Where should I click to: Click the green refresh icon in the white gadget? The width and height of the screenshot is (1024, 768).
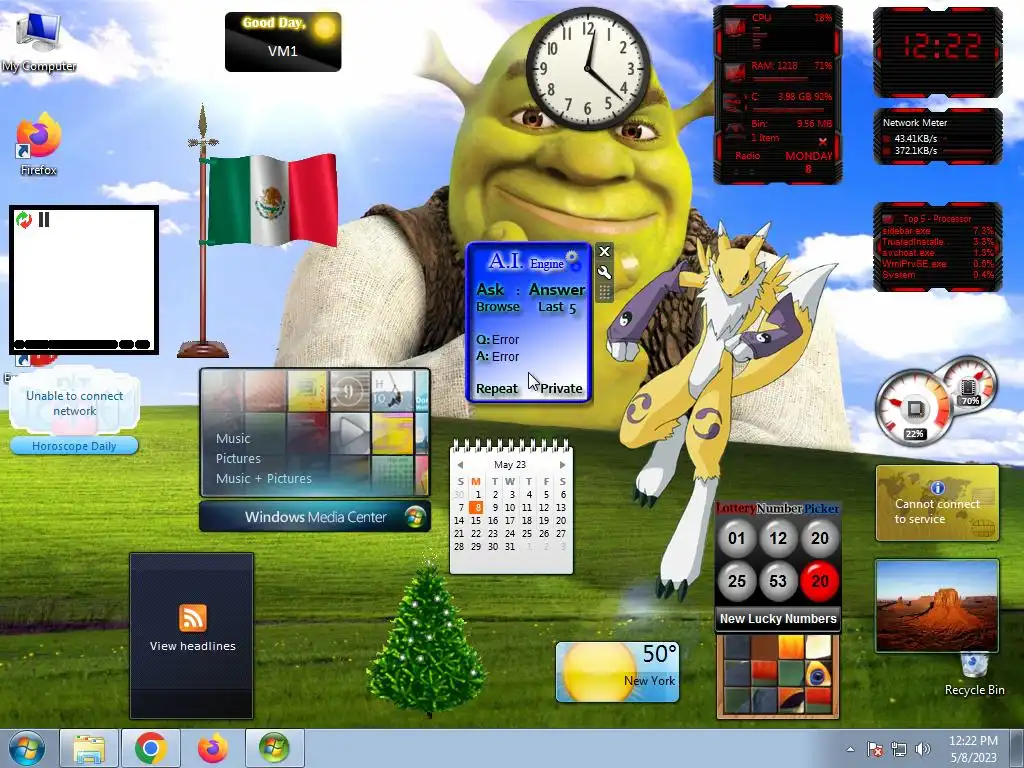(24, 219)
